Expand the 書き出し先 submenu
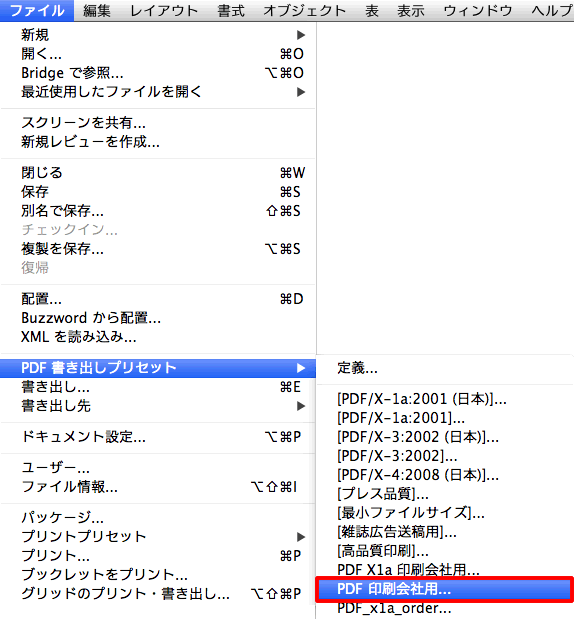The image size is (574, 619). pyautogui.click(x=158, y=406)
